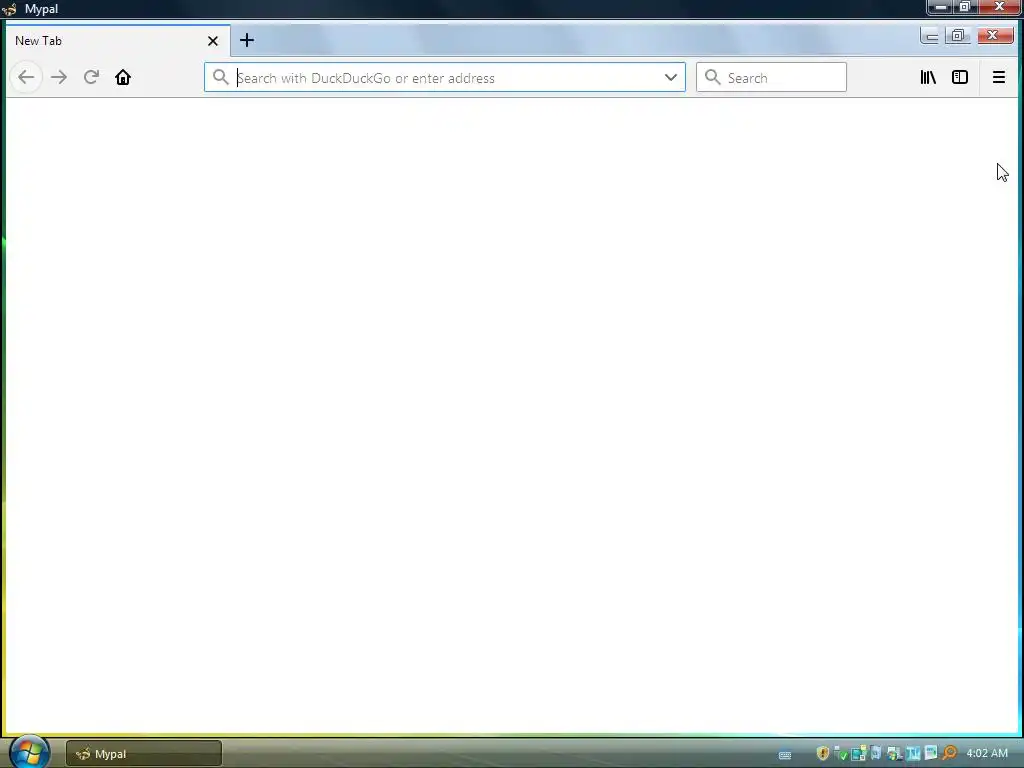Click the Mypal title bar app icon

(x=9, y=9)
